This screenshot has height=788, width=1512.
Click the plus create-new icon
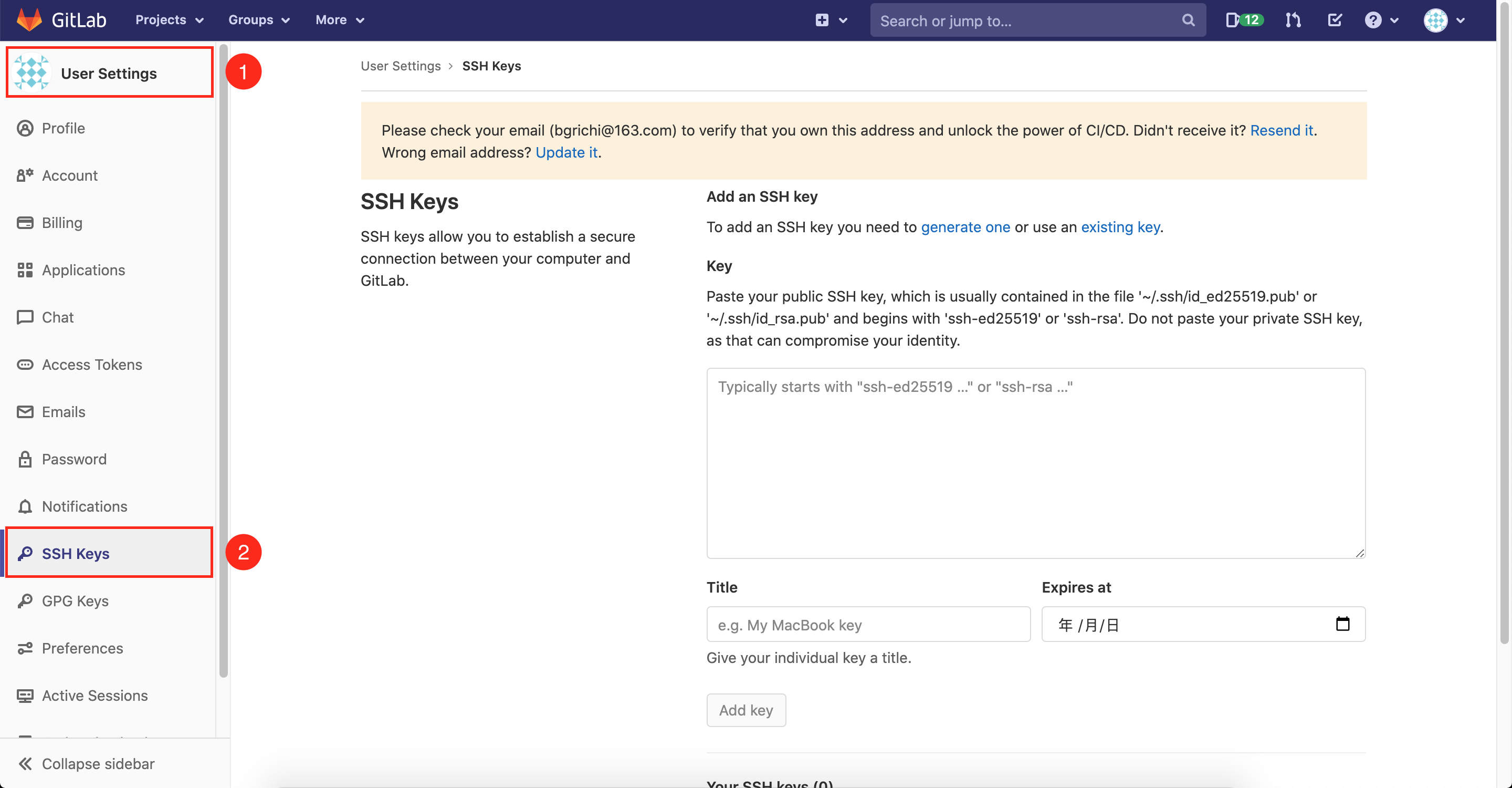[x=822, y=20]
